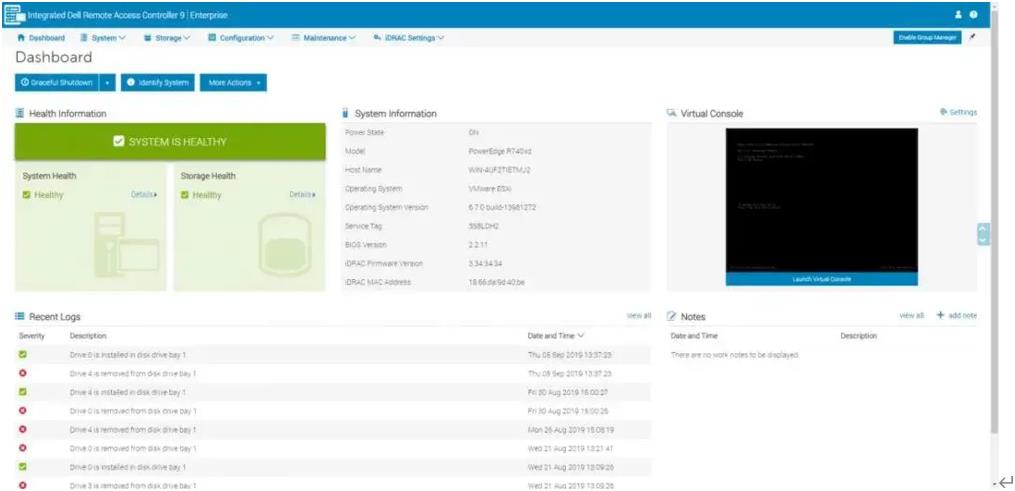Screen dimensions: 1015x491
Task: Expand the power options arrow beside Graceful Shutdown
Action: click(107, 83)
